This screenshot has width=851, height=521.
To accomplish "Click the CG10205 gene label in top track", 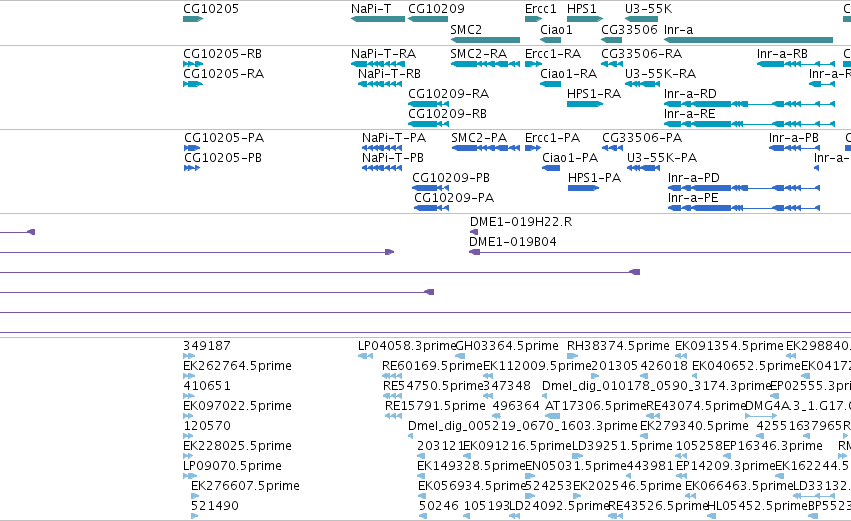I will [x=211, y=9].
